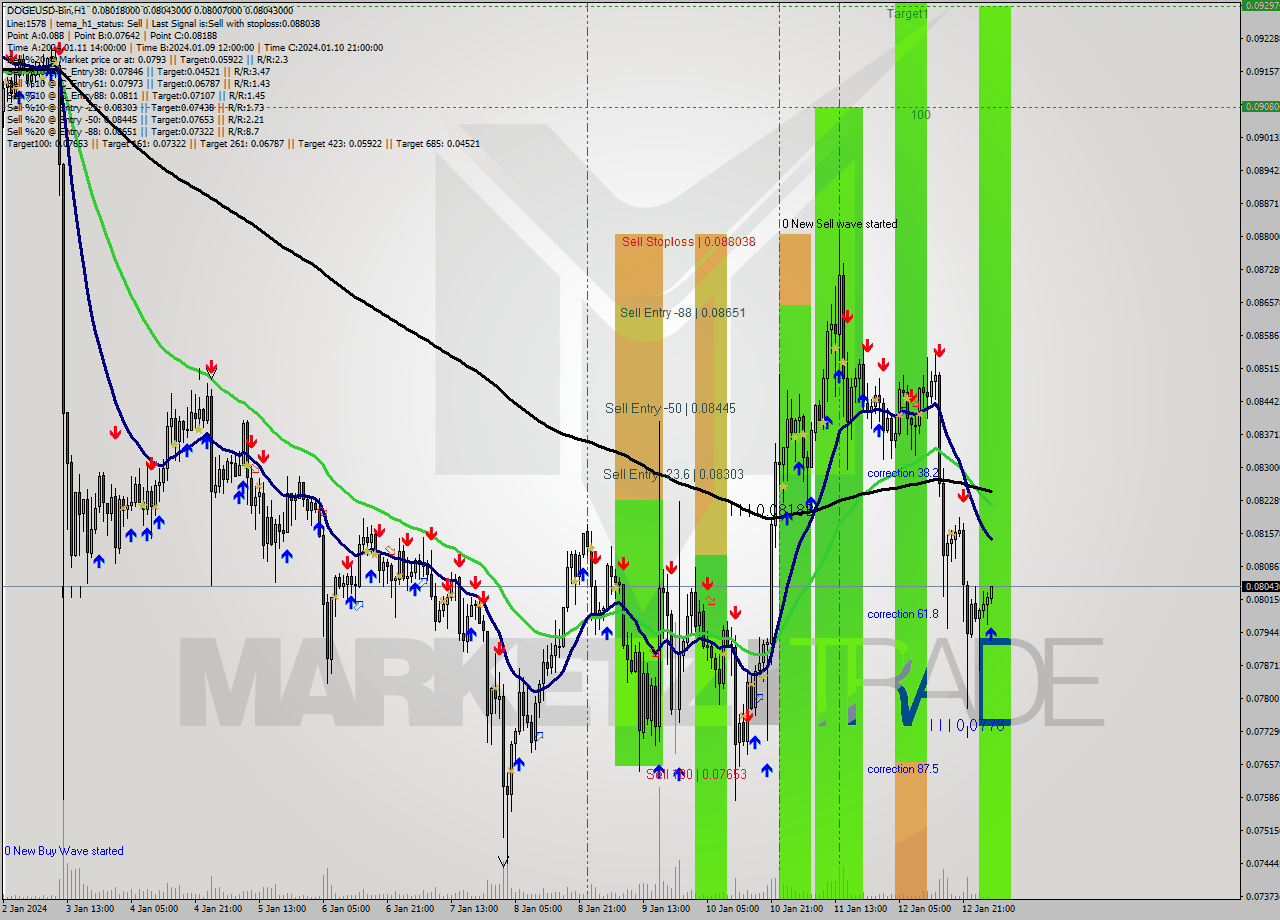This screenshot has height=920, width=1280.
Task: Click the 'Sell Entry -50 | 0.08445' label
Action: pos(670,408)
